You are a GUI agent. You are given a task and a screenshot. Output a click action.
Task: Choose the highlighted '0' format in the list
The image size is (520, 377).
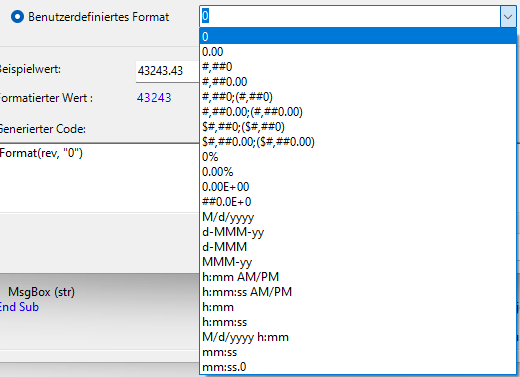click(358, 36)
